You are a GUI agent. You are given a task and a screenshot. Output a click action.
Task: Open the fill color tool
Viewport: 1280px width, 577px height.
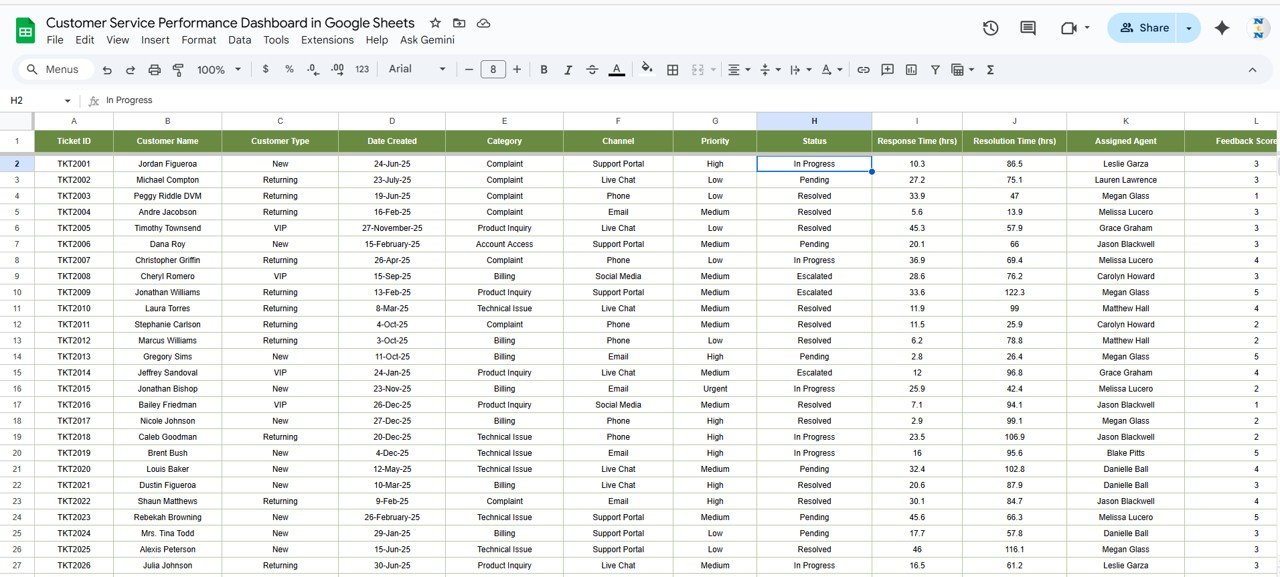pos(646,70)
